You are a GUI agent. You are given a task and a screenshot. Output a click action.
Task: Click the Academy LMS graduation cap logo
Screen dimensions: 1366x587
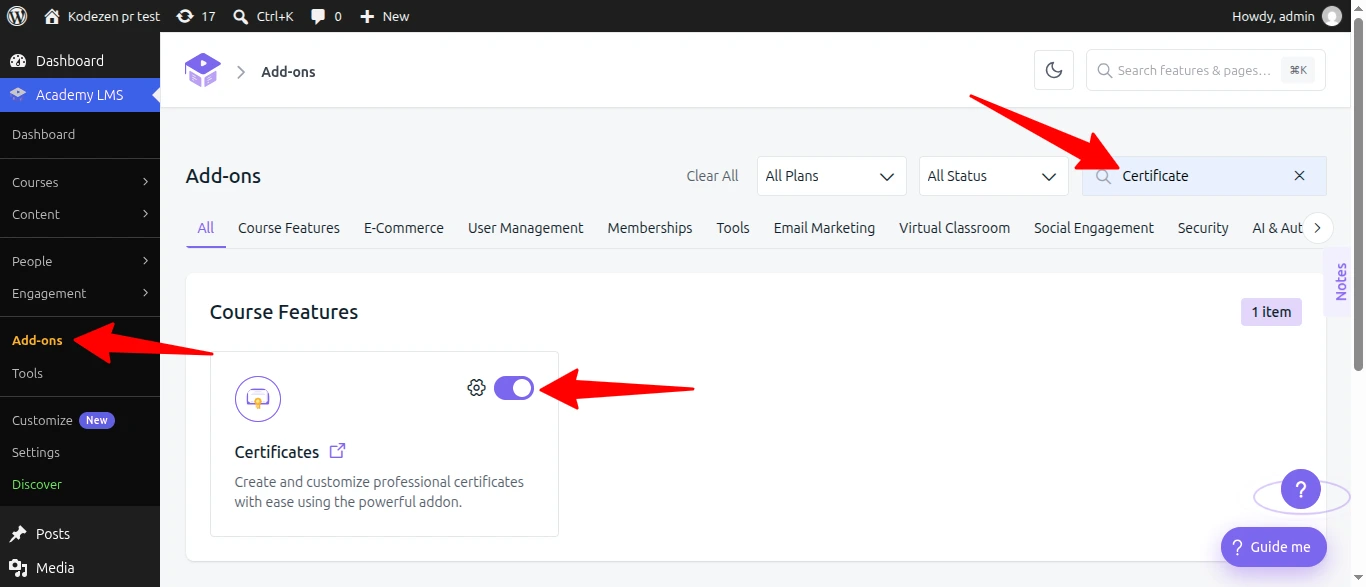pyautogui.click(x=203, y=71)
